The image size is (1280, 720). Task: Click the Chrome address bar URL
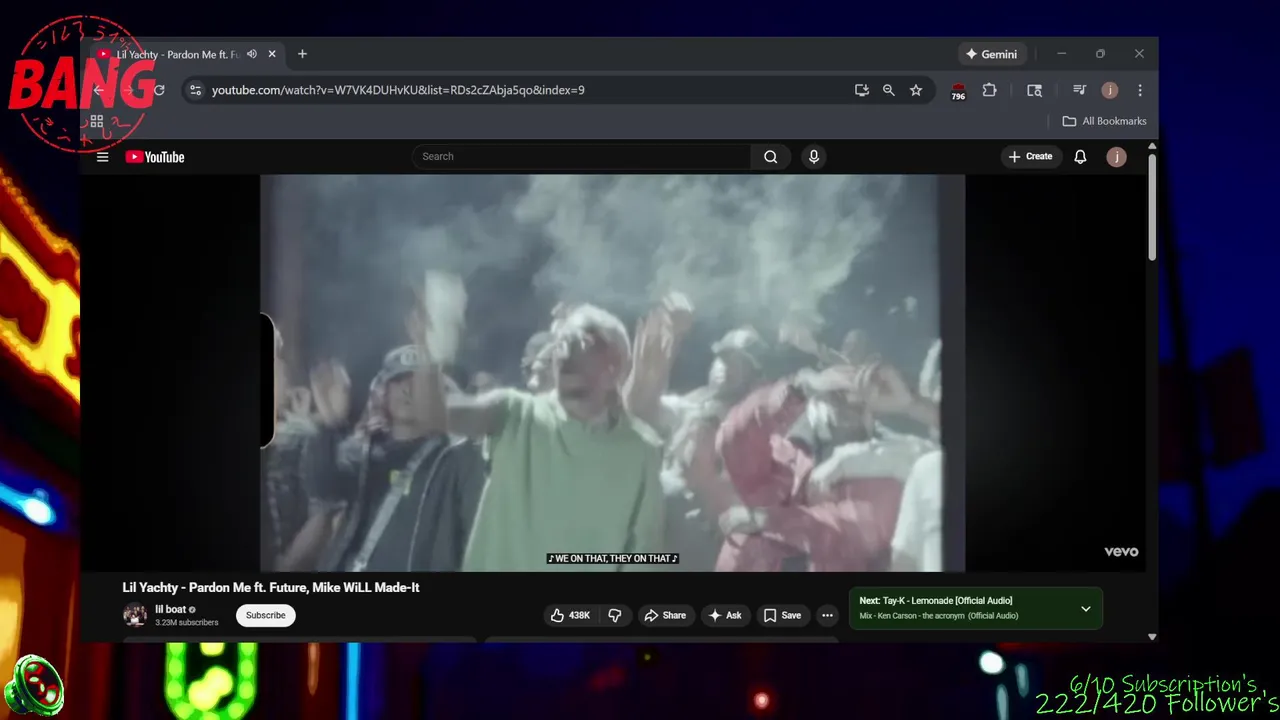pos(398,90)
